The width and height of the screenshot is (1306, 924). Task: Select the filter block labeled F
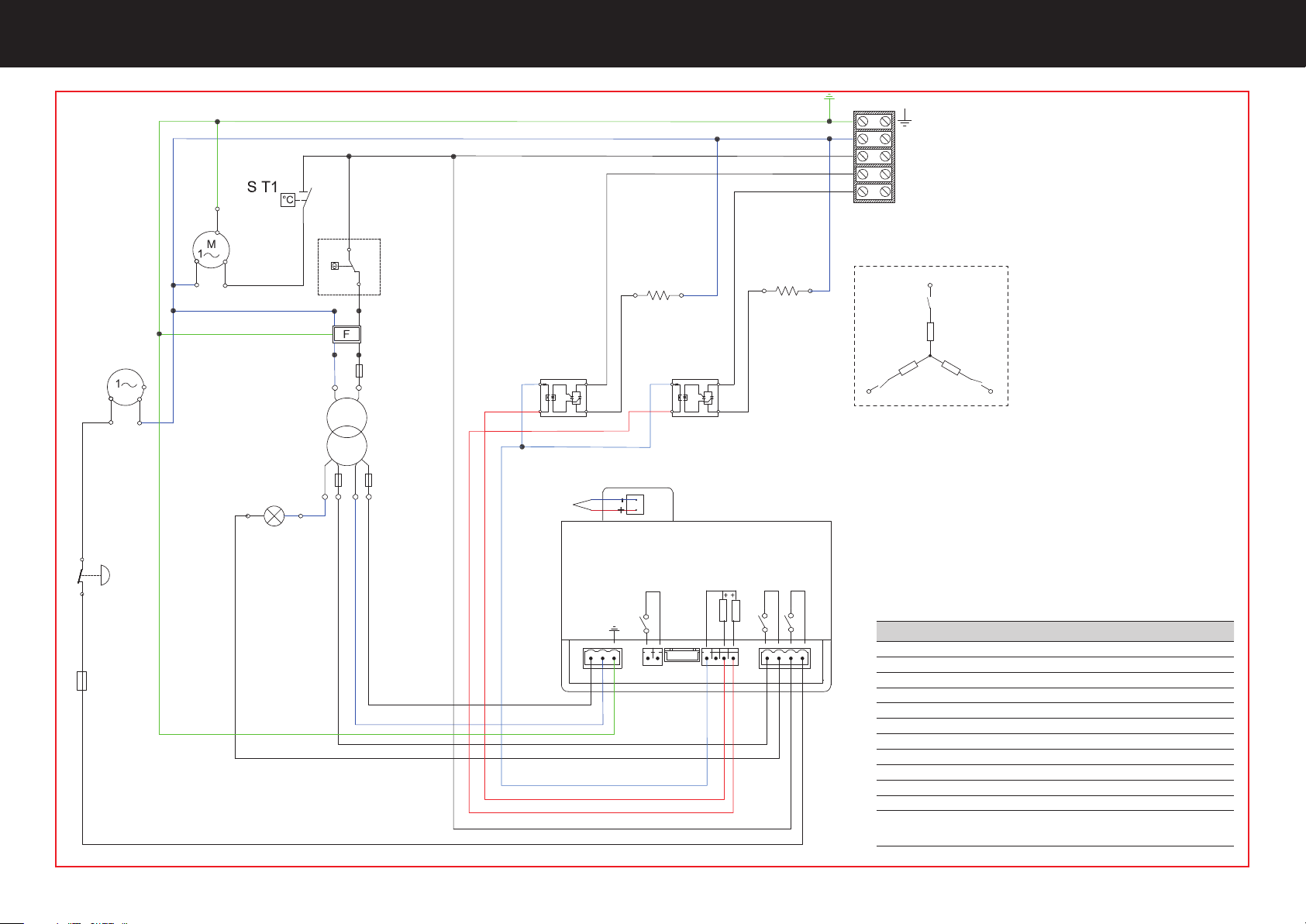[346, 334]
